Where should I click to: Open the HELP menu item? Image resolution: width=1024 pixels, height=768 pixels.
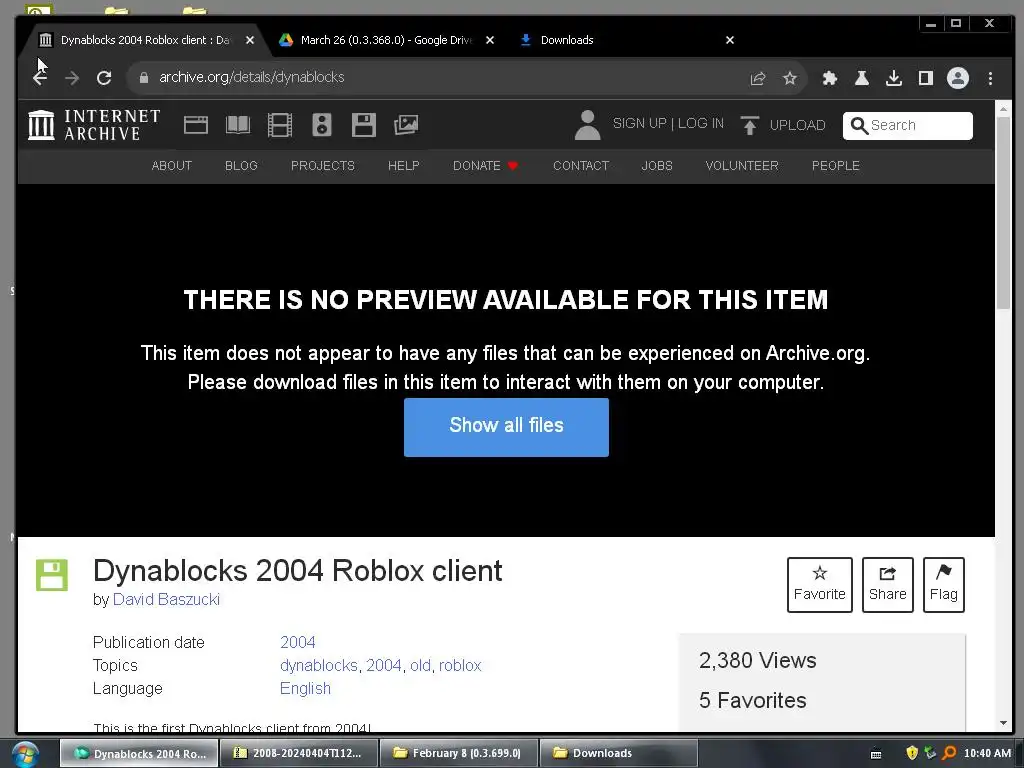[x=404, y=166]
